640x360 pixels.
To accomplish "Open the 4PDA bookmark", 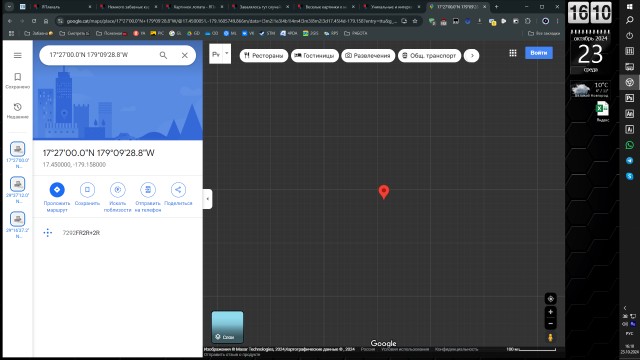I will (x=289, y=33).
